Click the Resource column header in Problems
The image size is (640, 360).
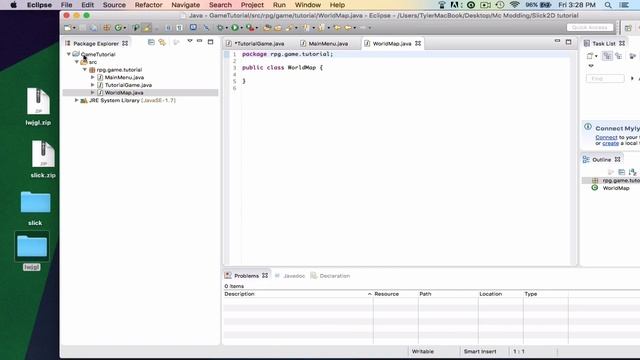(395, 294)
